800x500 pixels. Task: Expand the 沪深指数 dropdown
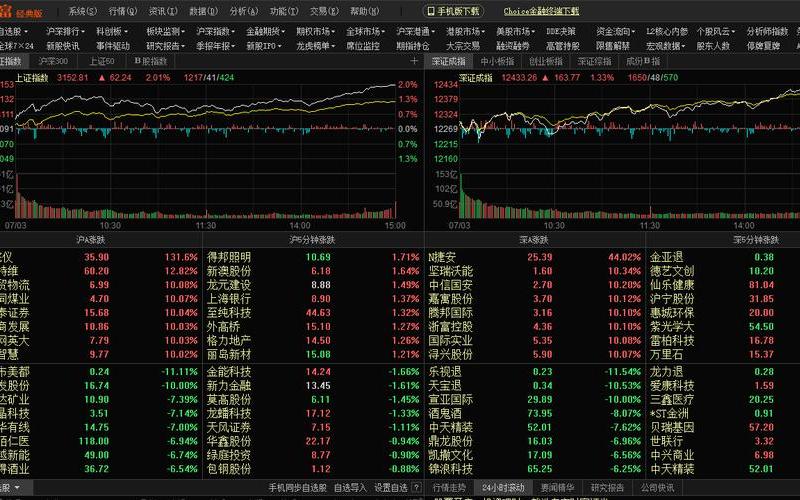215,32
